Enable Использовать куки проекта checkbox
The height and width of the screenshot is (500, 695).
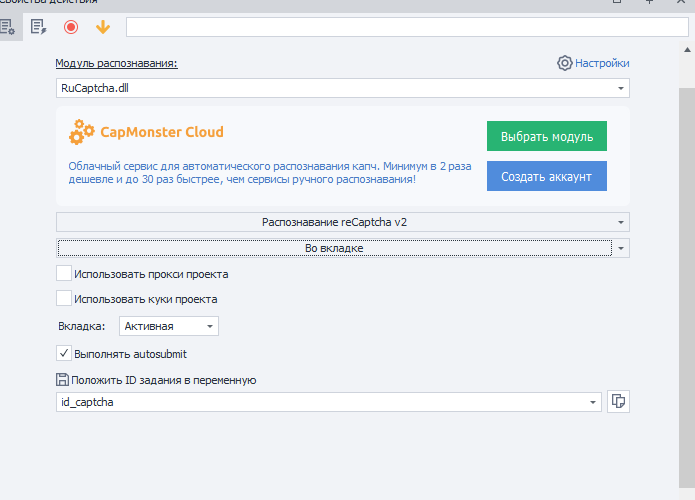[64, 298]
